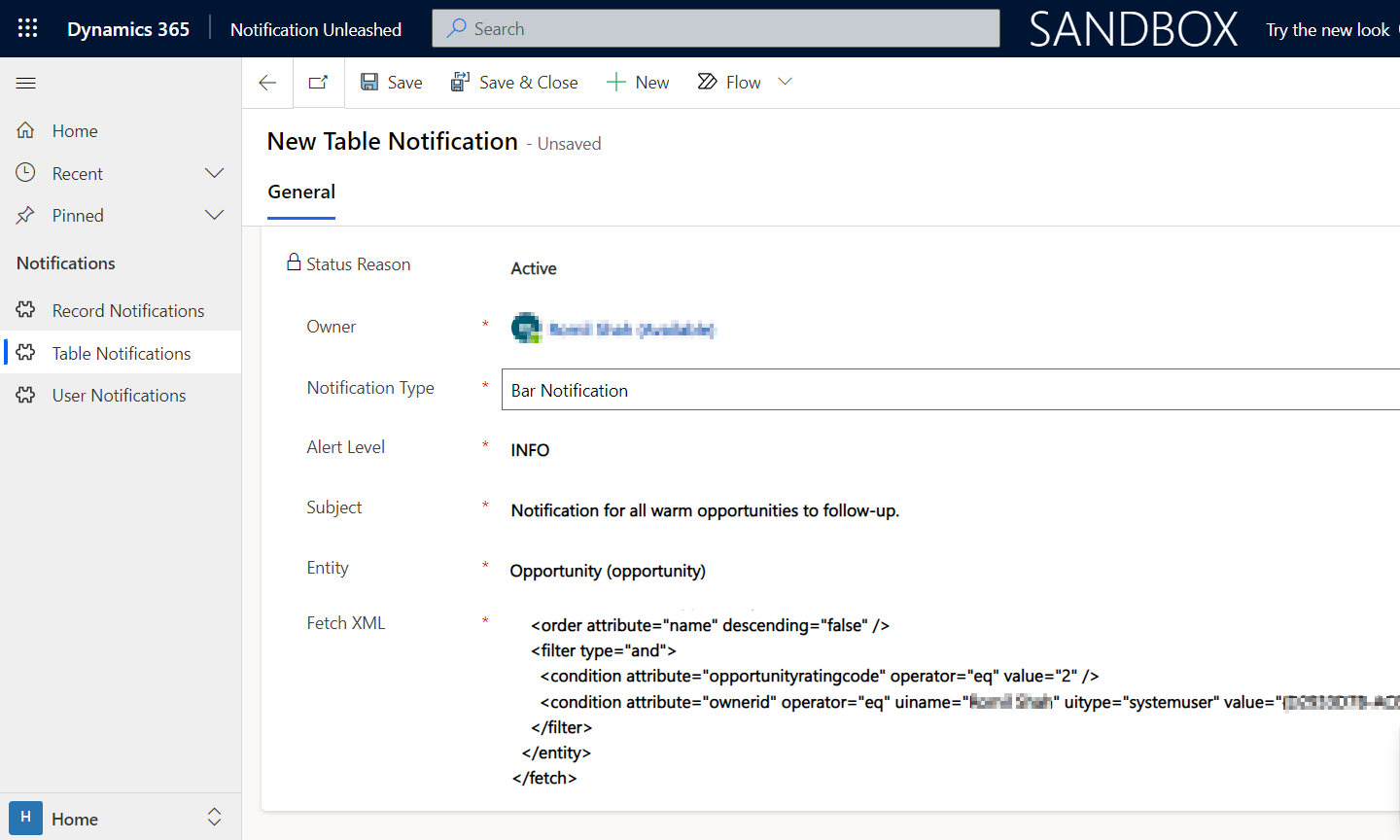Open the Notification Type dropdown field
Image resolution: width=1400 pixels, height=840 pixels.
coord(951,390)
